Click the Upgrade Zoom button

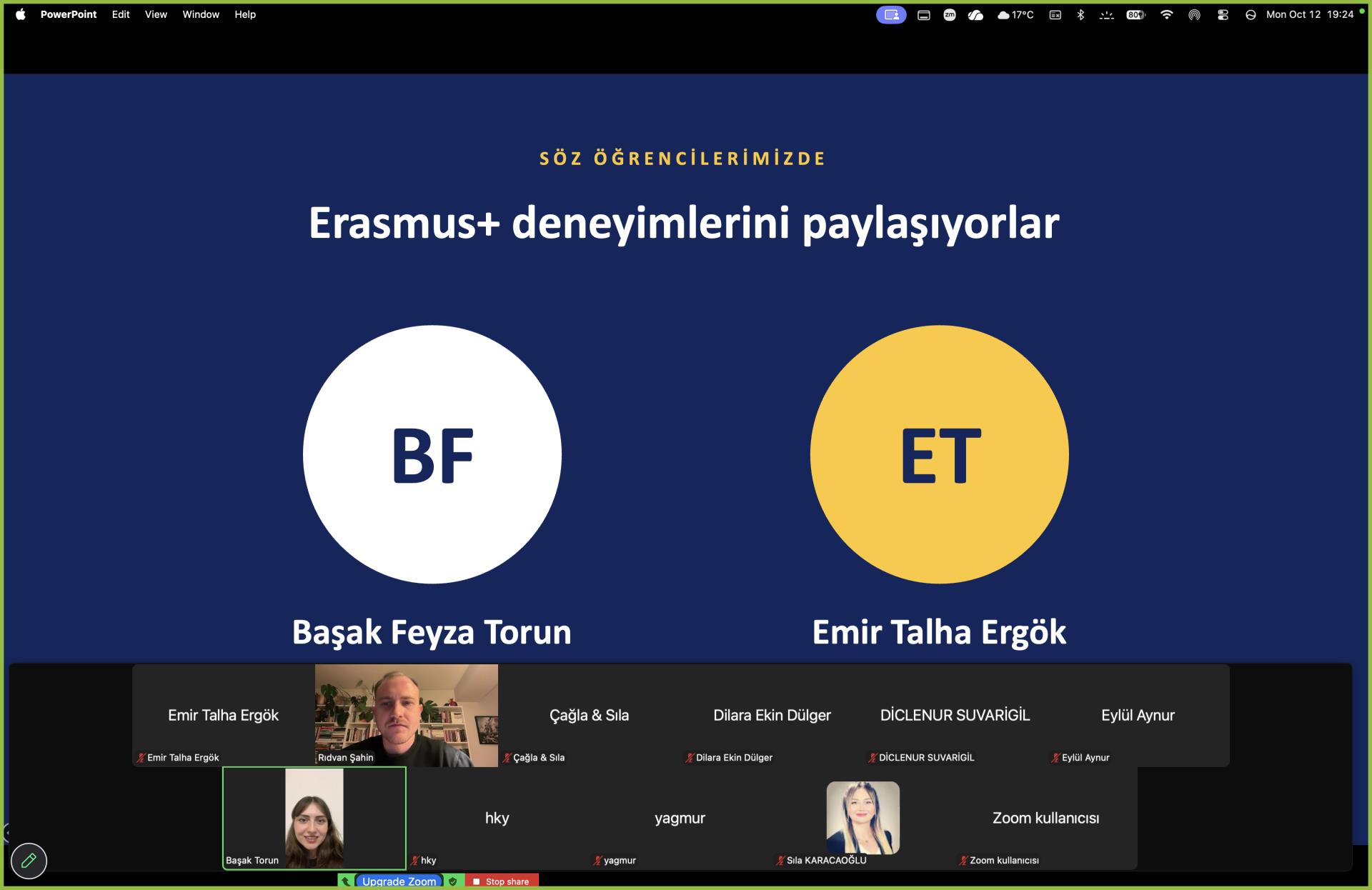click(x=399, y=881)
